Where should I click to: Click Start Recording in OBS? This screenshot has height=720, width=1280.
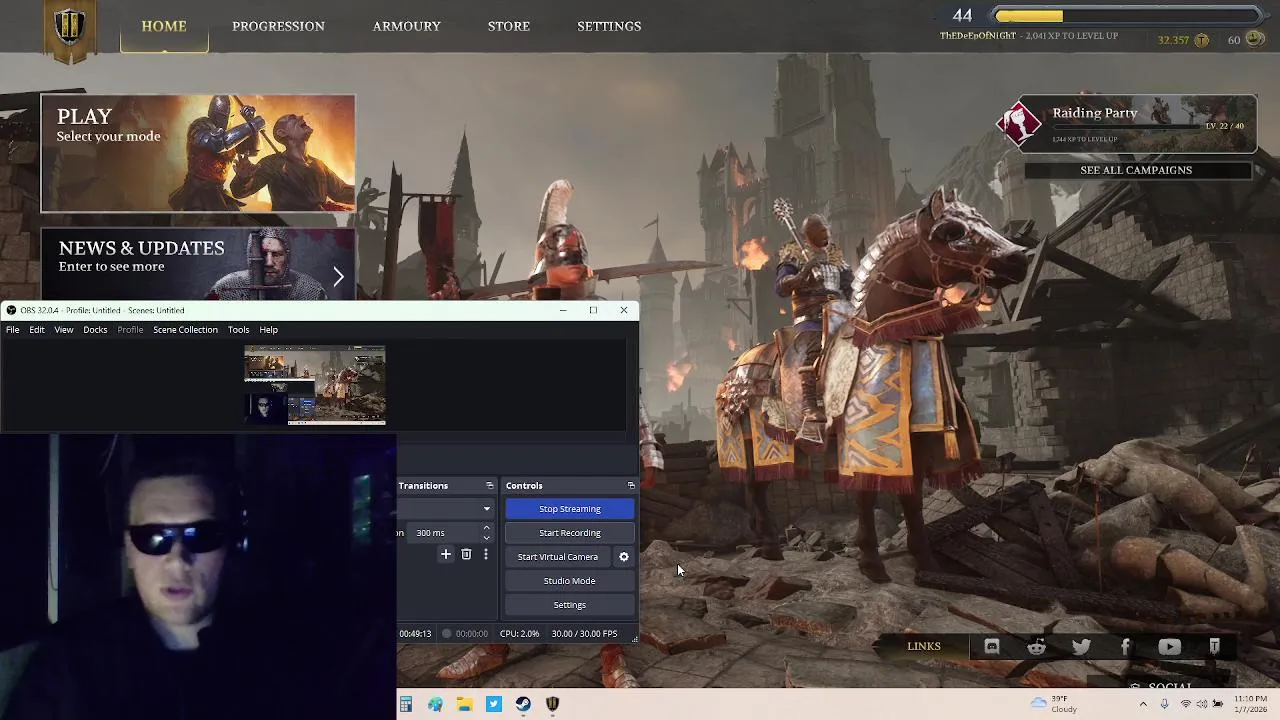point(570,533)
